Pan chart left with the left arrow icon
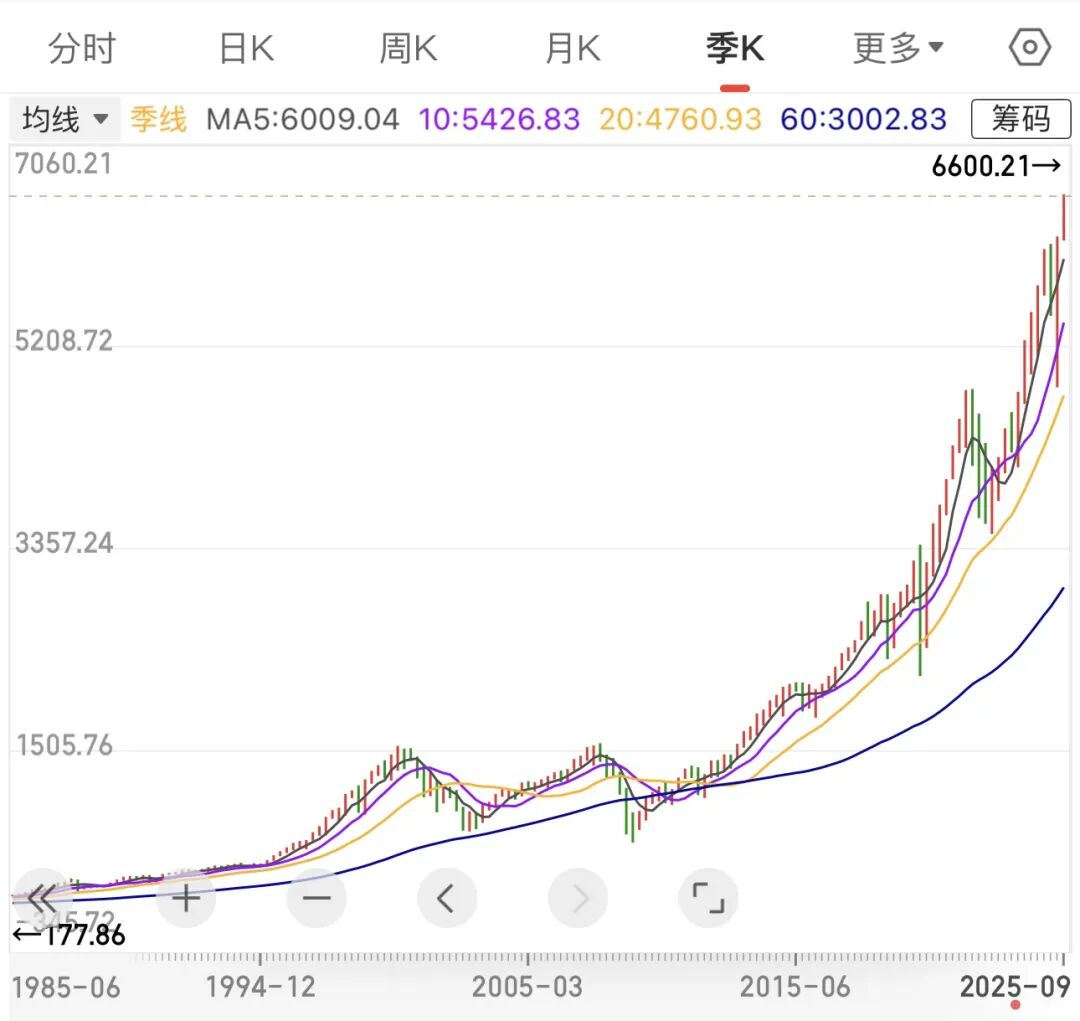The width and height of the screenshot is (1080, 1021). tap(447, 897)
